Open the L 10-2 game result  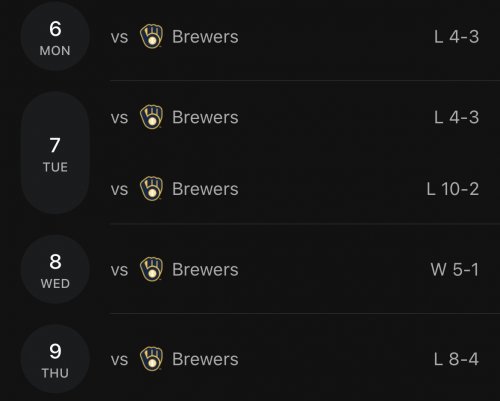pyautogui.click(x=453, y=189)
